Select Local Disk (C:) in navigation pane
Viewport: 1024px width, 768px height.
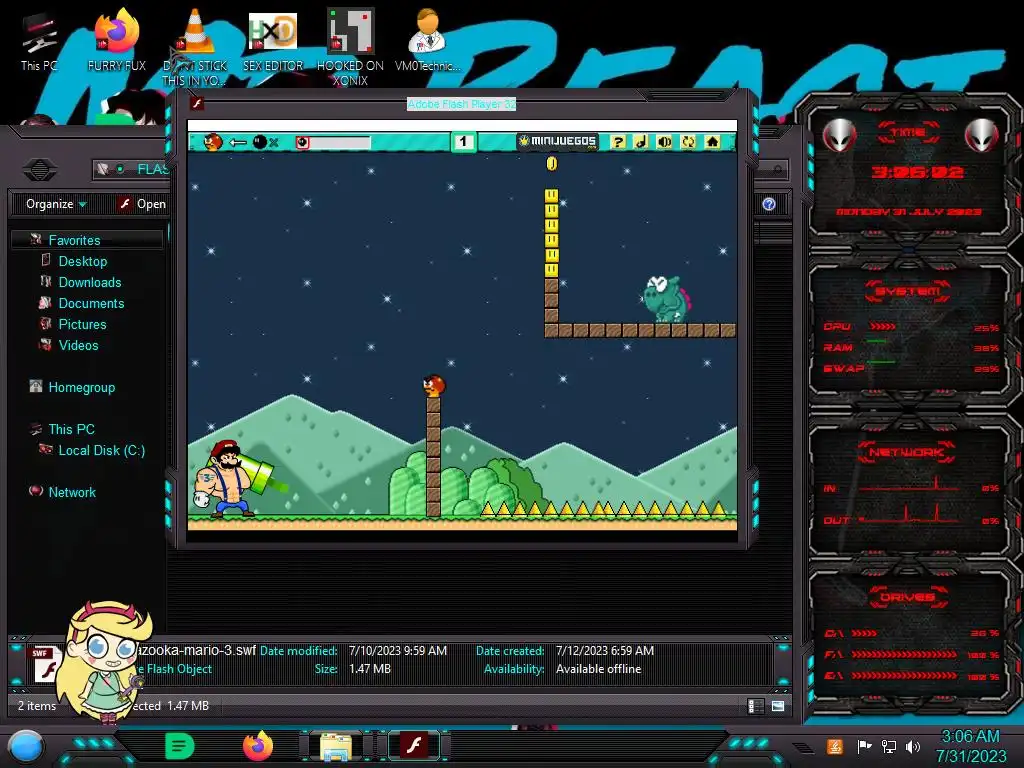coord(101,450)
